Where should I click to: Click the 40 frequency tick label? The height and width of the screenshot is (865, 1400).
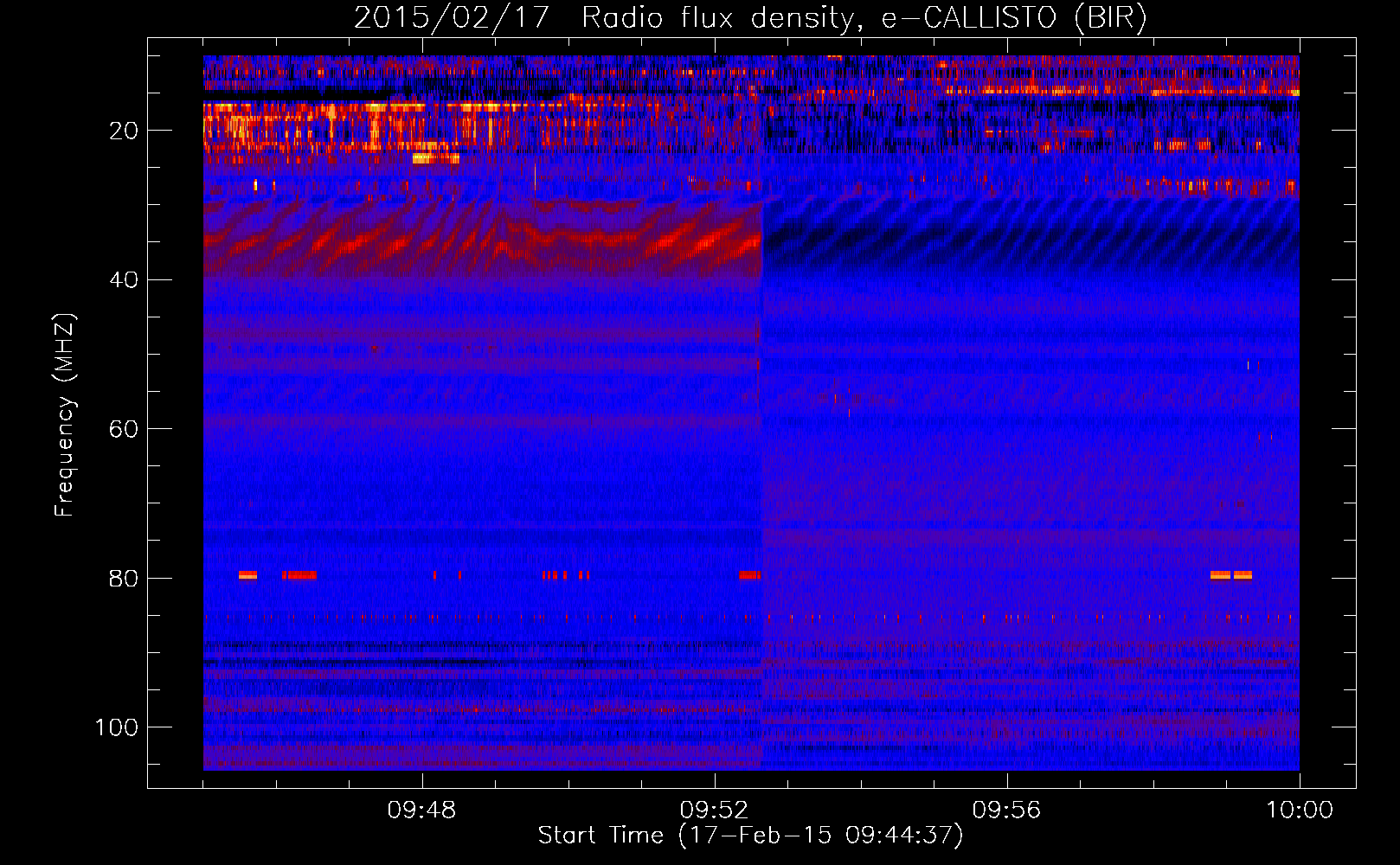[124, 280]
